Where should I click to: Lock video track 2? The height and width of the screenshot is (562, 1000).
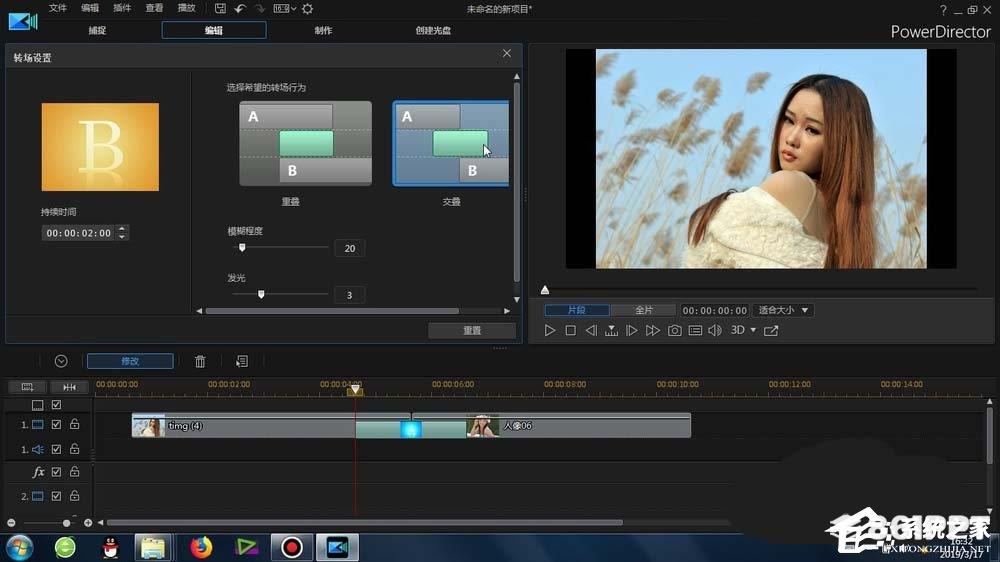75,496
